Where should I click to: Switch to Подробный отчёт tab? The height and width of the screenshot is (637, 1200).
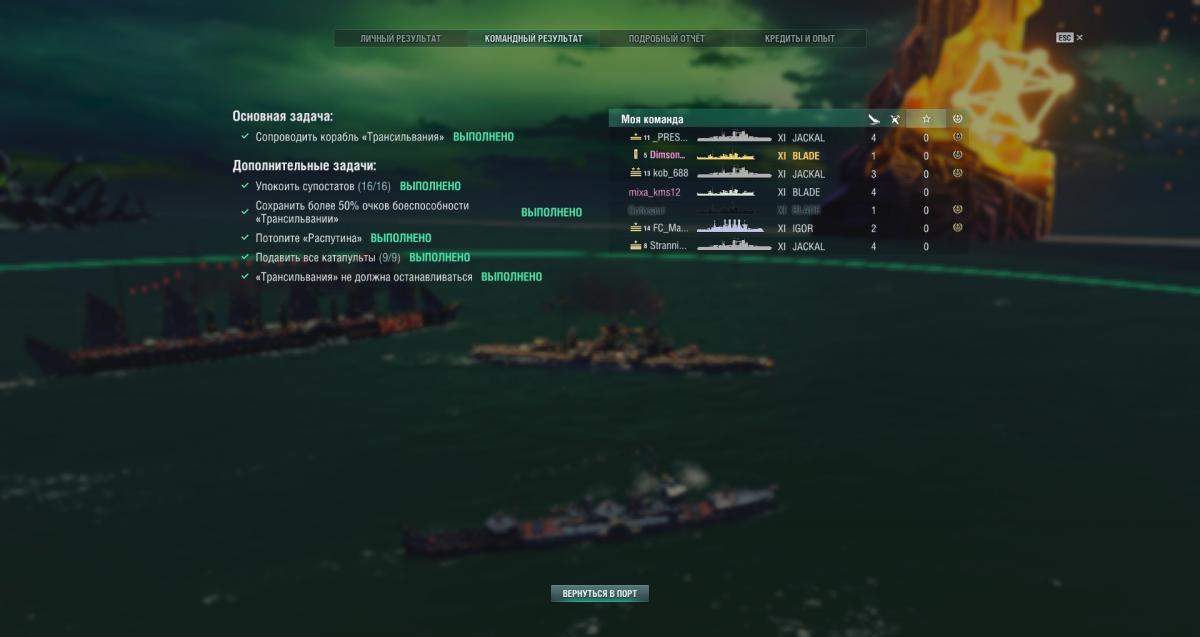pos(666,39)
